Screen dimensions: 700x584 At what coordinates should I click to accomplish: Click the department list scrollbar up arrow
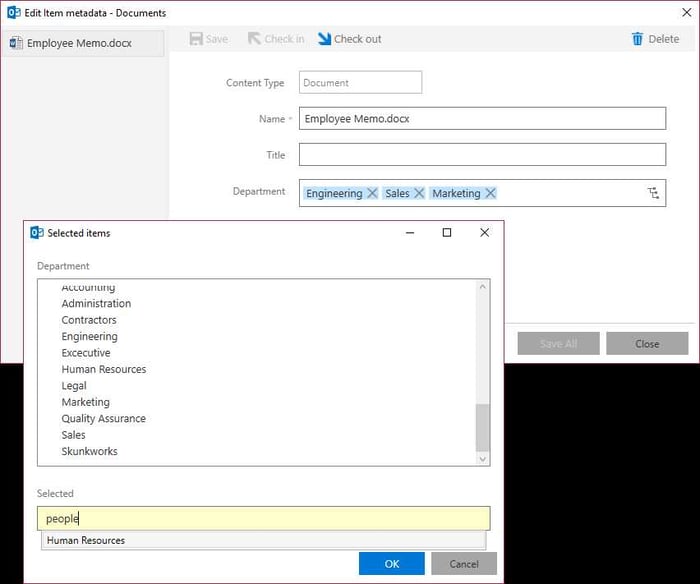coord(483,287)
